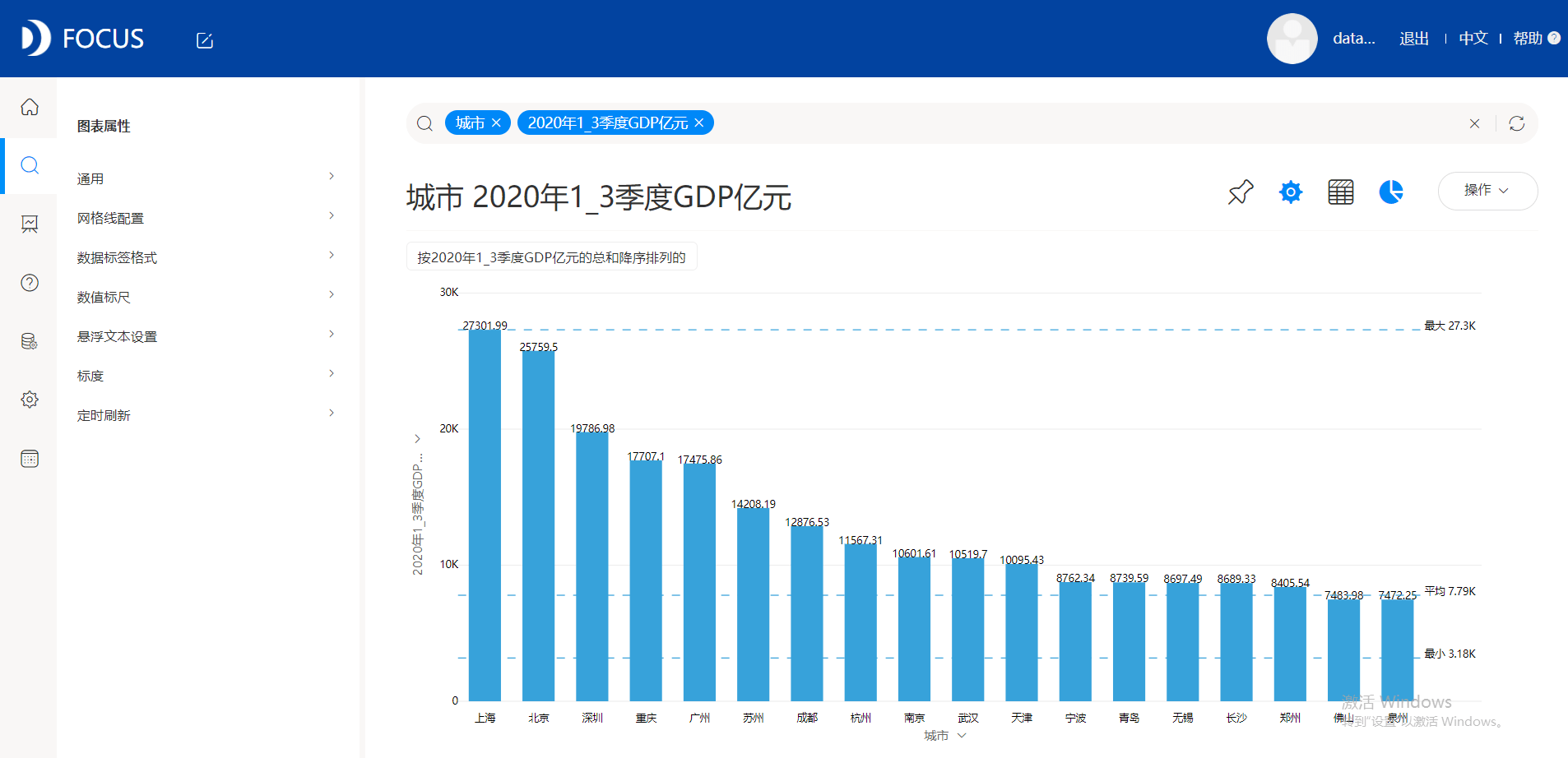Click the help question mark icon

click(1554, 38)
